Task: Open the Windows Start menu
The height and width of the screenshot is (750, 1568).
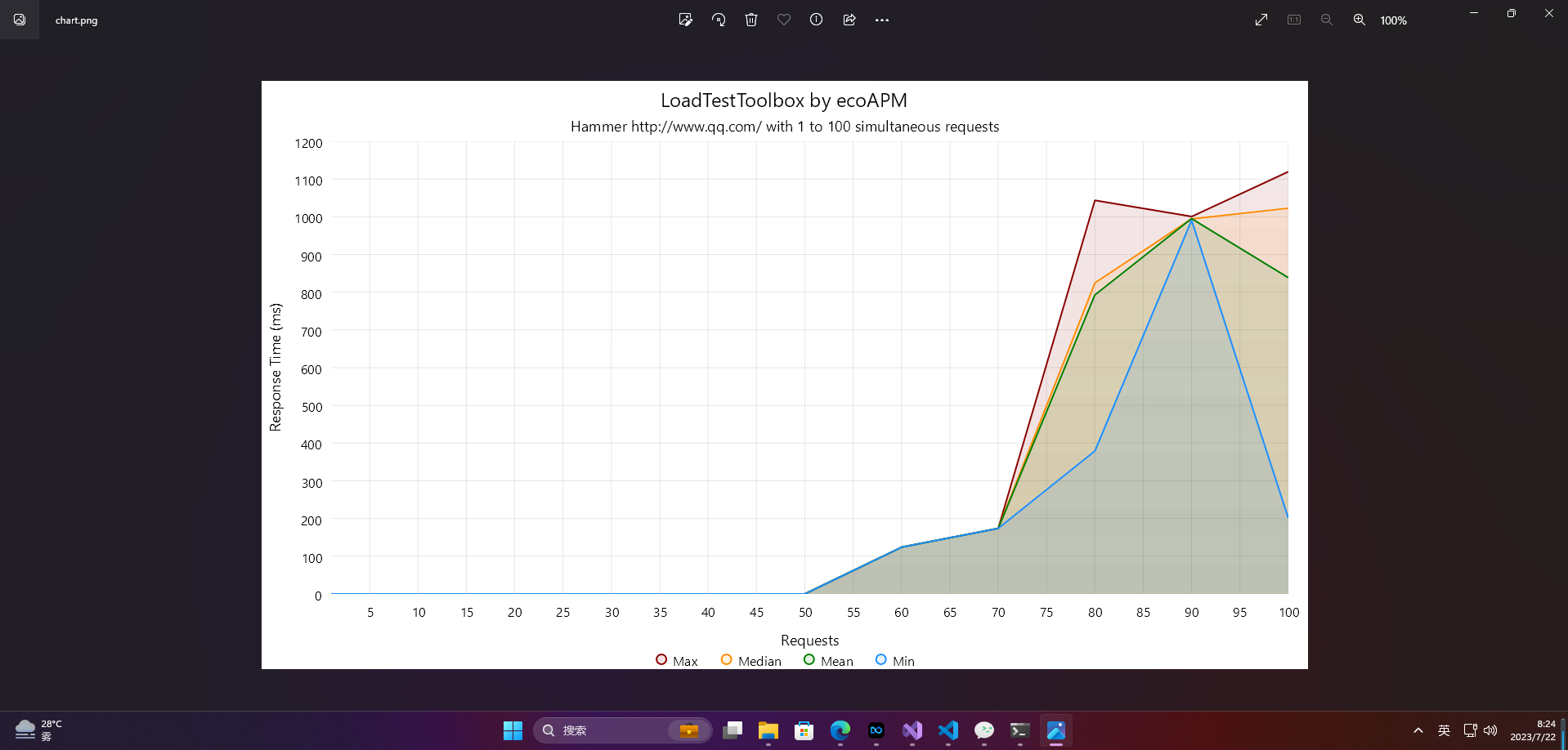Action: point(513,730)
